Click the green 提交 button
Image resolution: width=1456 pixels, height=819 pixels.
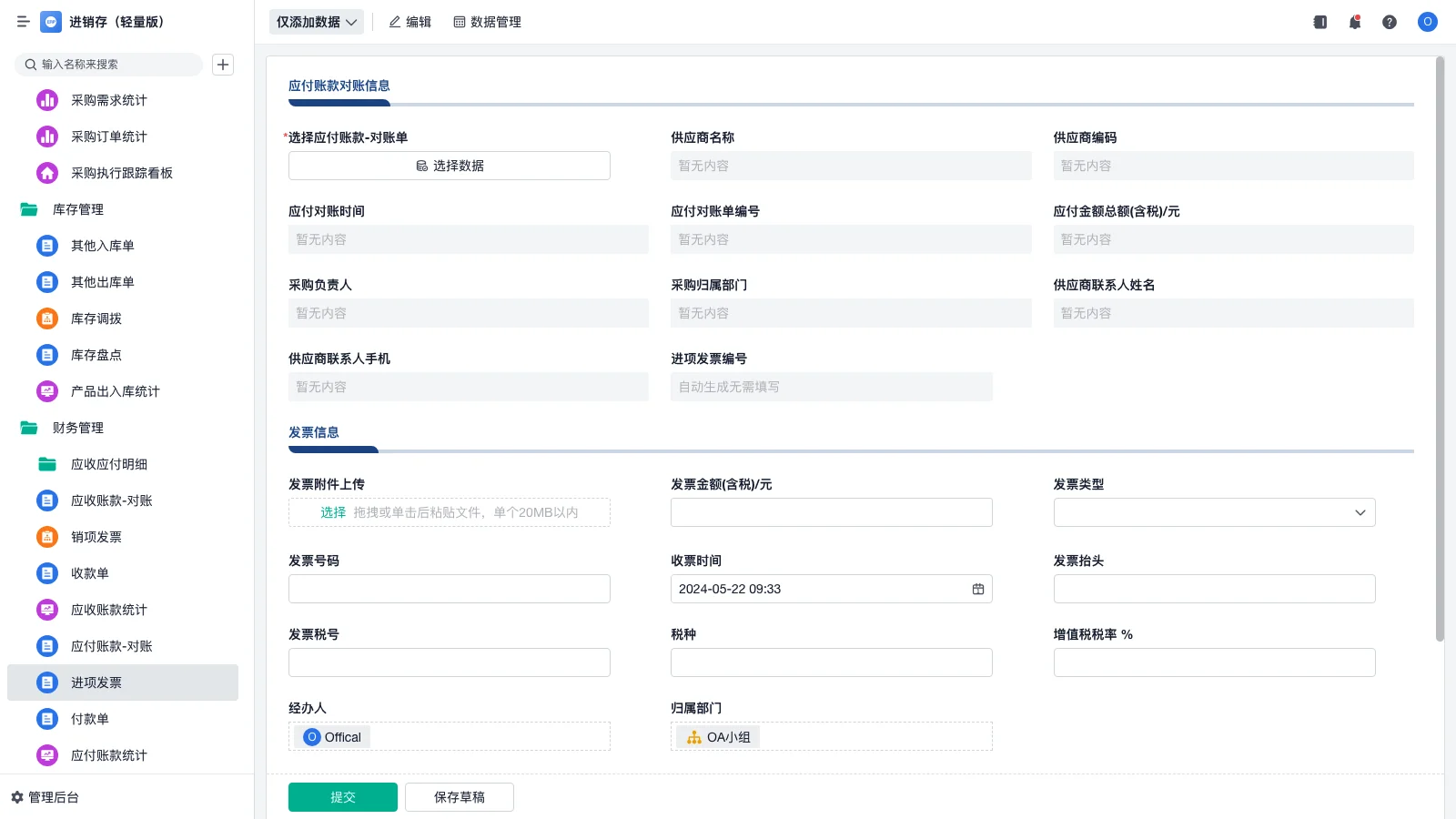[x=343, y=797]
